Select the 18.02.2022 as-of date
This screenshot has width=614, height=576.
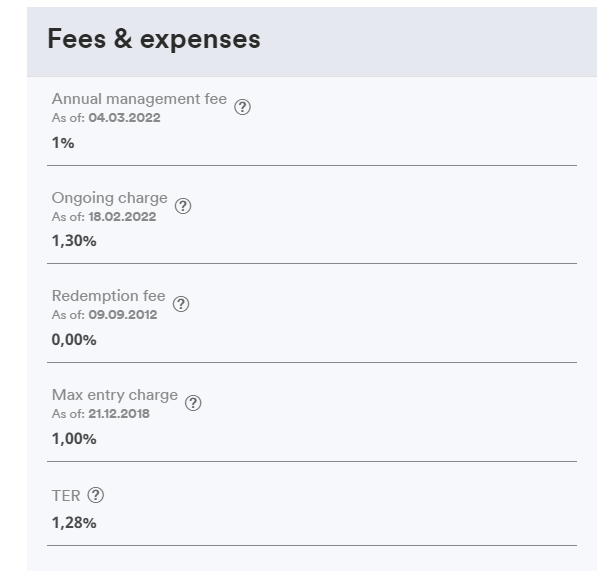(x=121, y=216)
